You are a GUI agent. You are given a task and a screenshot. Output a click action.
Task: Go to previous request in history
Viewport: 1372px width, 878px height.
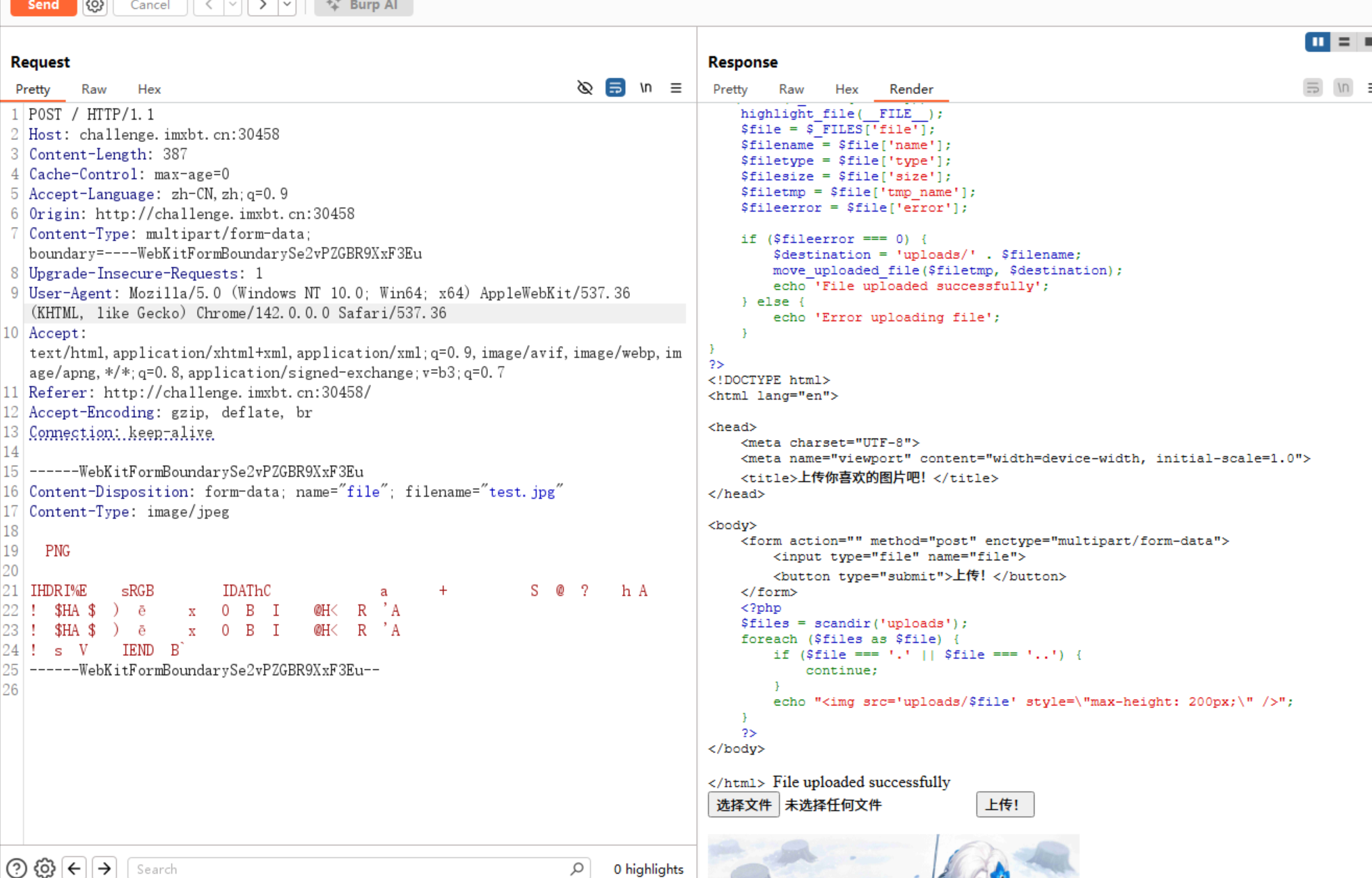[209, 6]
